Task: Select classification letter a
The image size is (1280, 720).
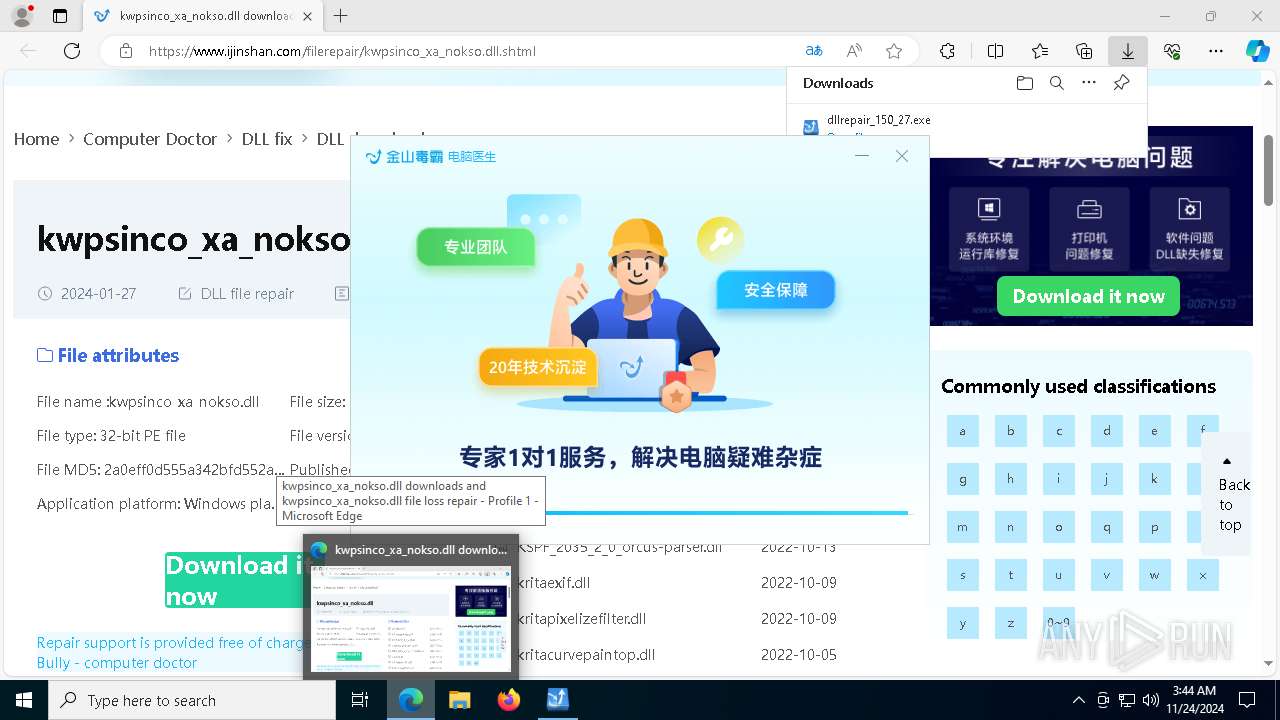Action: coord(962,431)
